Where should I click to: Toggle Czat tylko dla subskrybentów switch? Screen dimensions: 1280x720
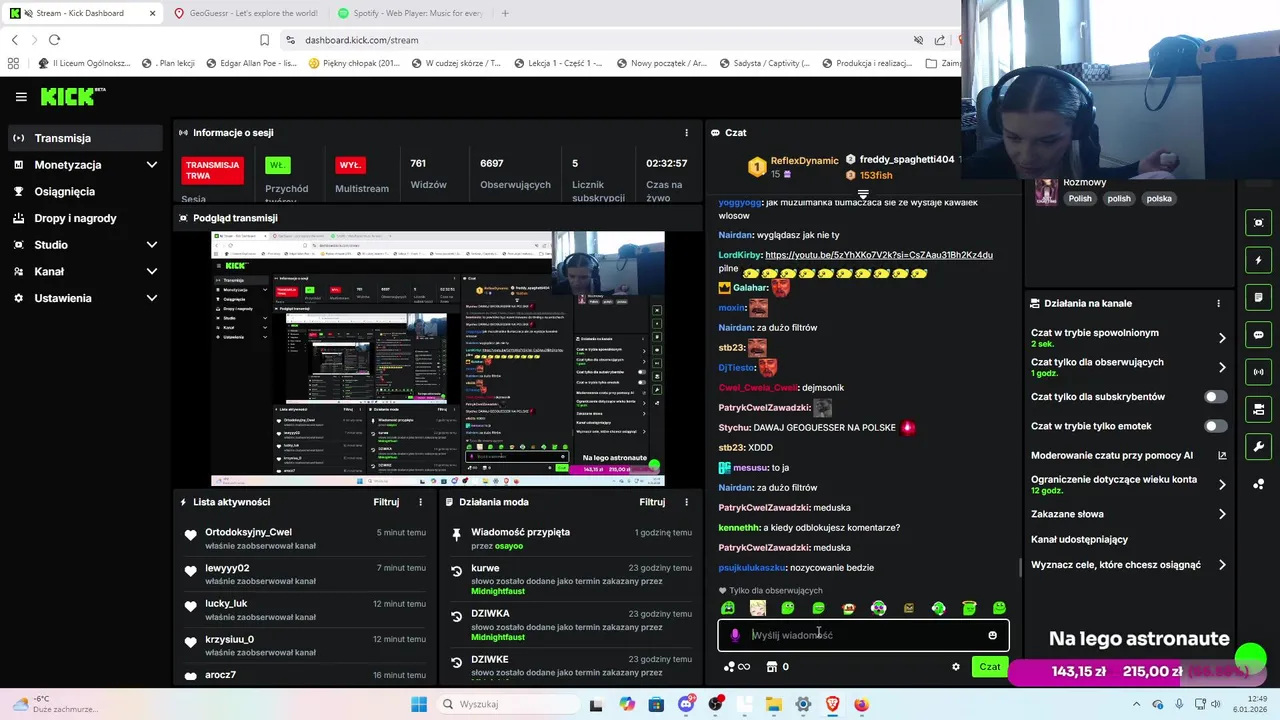click(1215, 397)
